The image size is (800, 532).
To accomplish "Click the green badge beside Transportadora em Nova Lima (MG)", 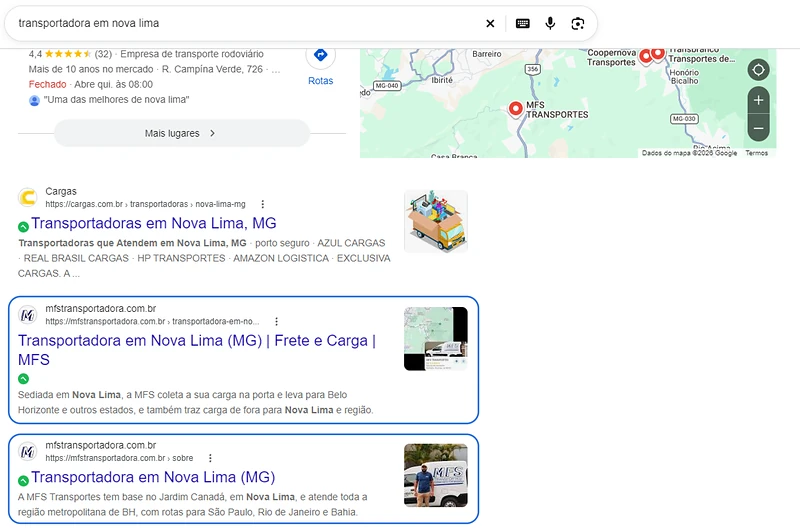I will [23, 480].
